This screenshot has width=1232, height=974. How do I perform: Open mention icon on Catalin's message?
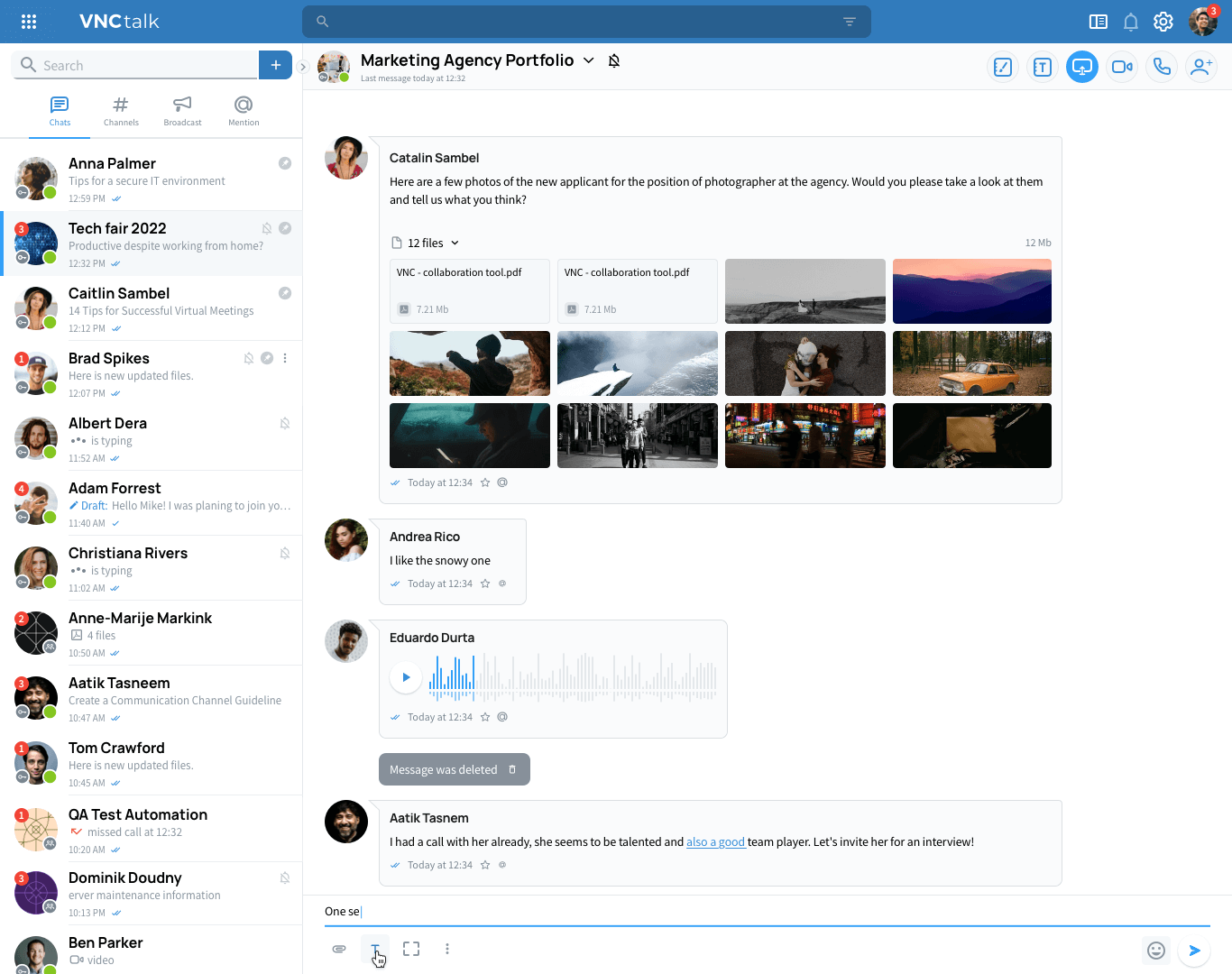pos(502,482)
